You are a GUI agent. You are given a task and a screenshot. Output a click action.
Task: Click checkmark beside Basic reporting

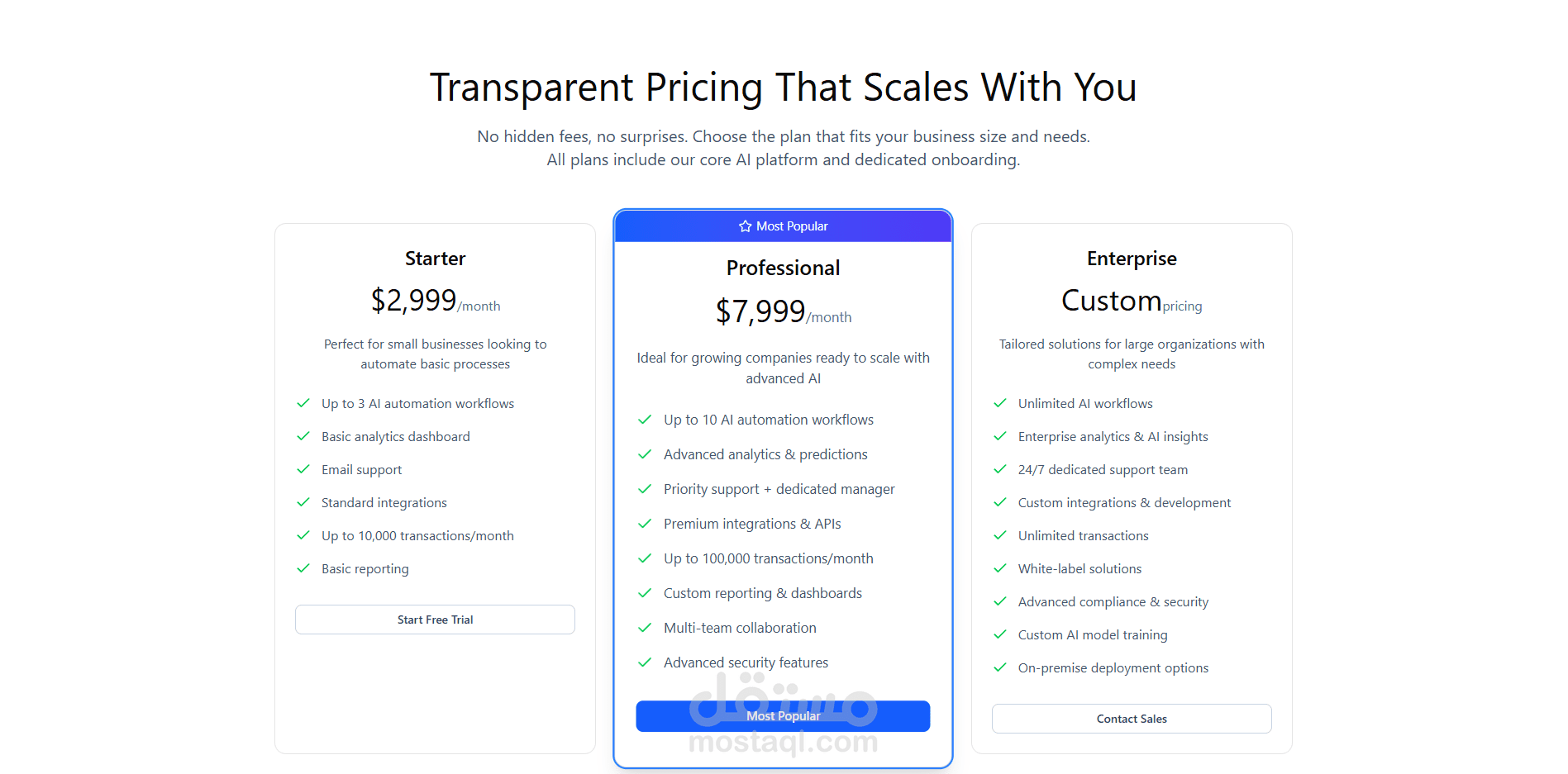click(x=303, y=568)
